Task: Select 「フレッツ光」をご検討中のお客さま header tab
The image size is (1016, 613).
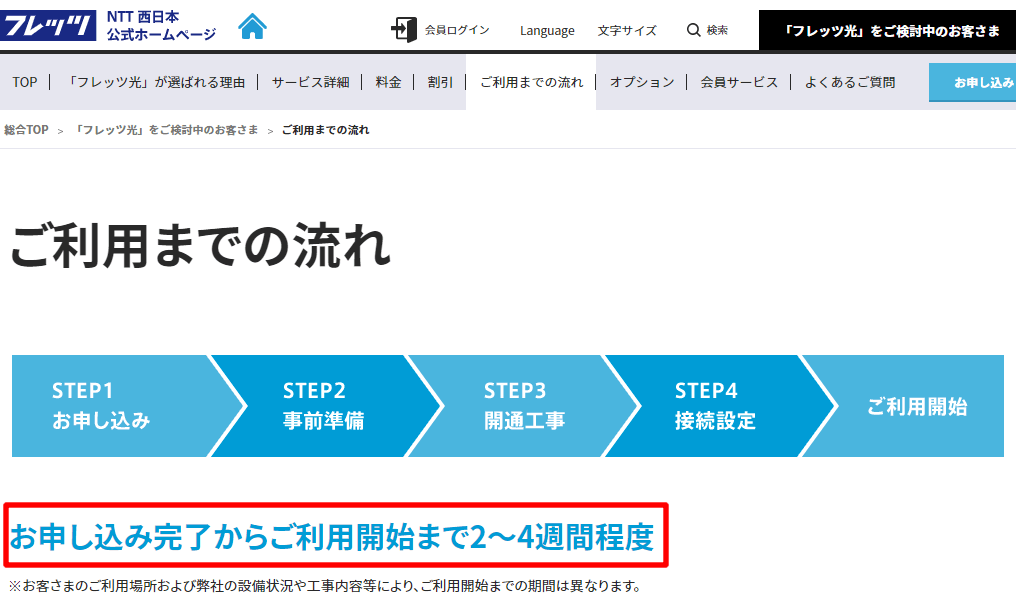Action: [x=887, y=30]
